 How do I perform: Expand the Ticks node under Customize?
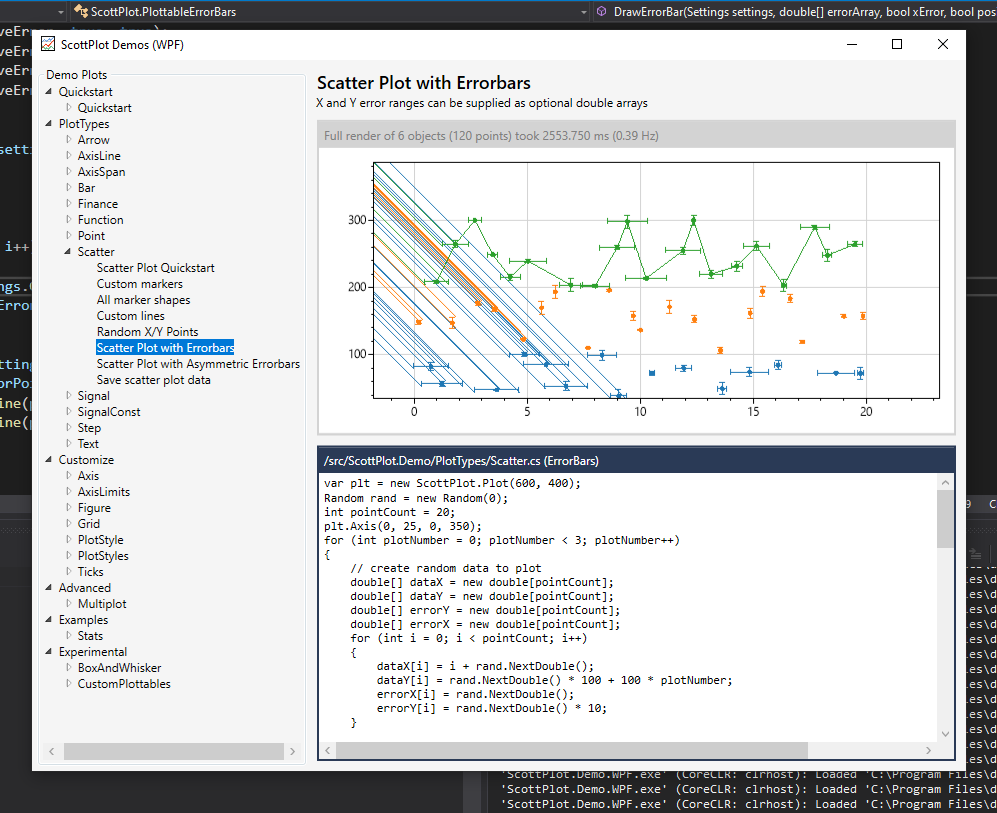pyautogui.click(x=69, y=571)
